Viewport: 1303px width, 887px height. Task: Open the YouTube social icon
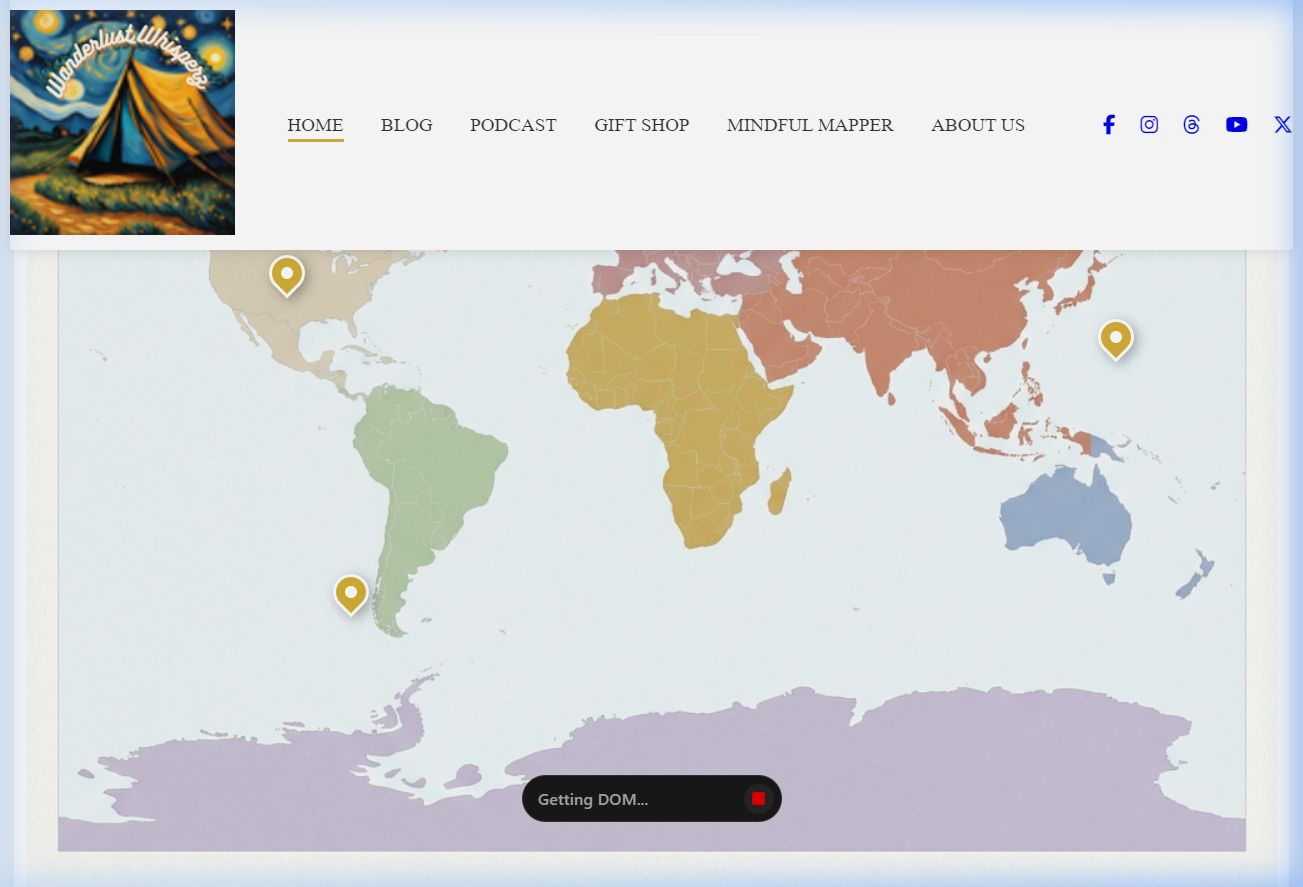(1236, 125)
